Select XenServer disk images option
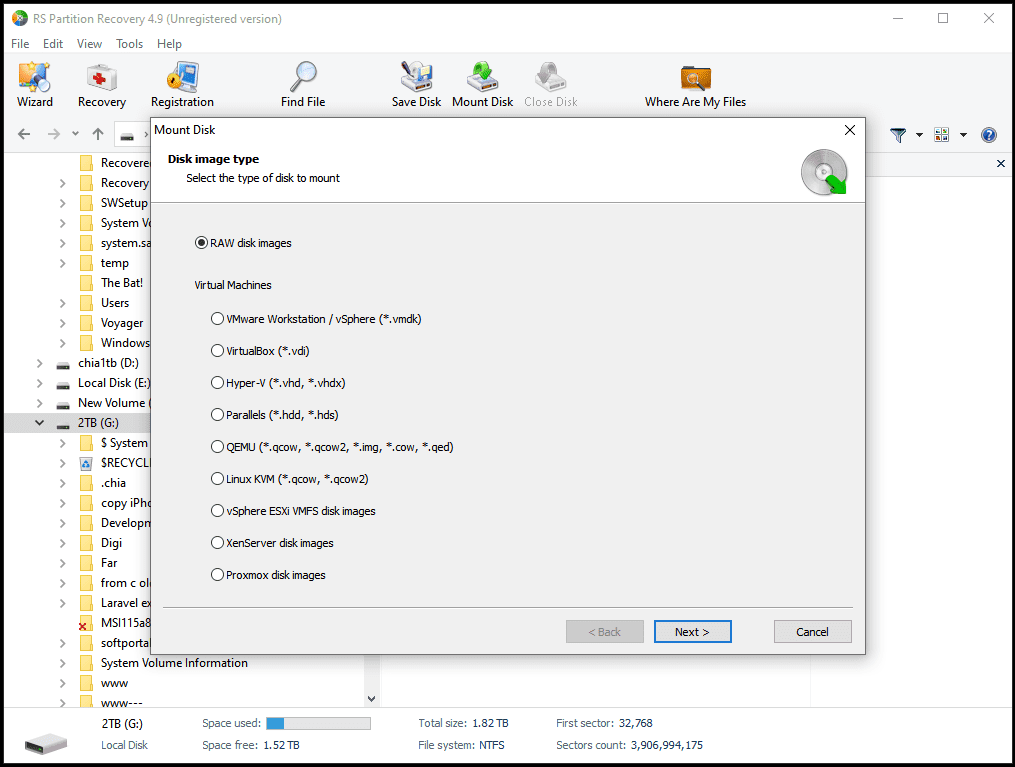The height and width of the screenshot is (767, 1015). [x=273, y=543]
